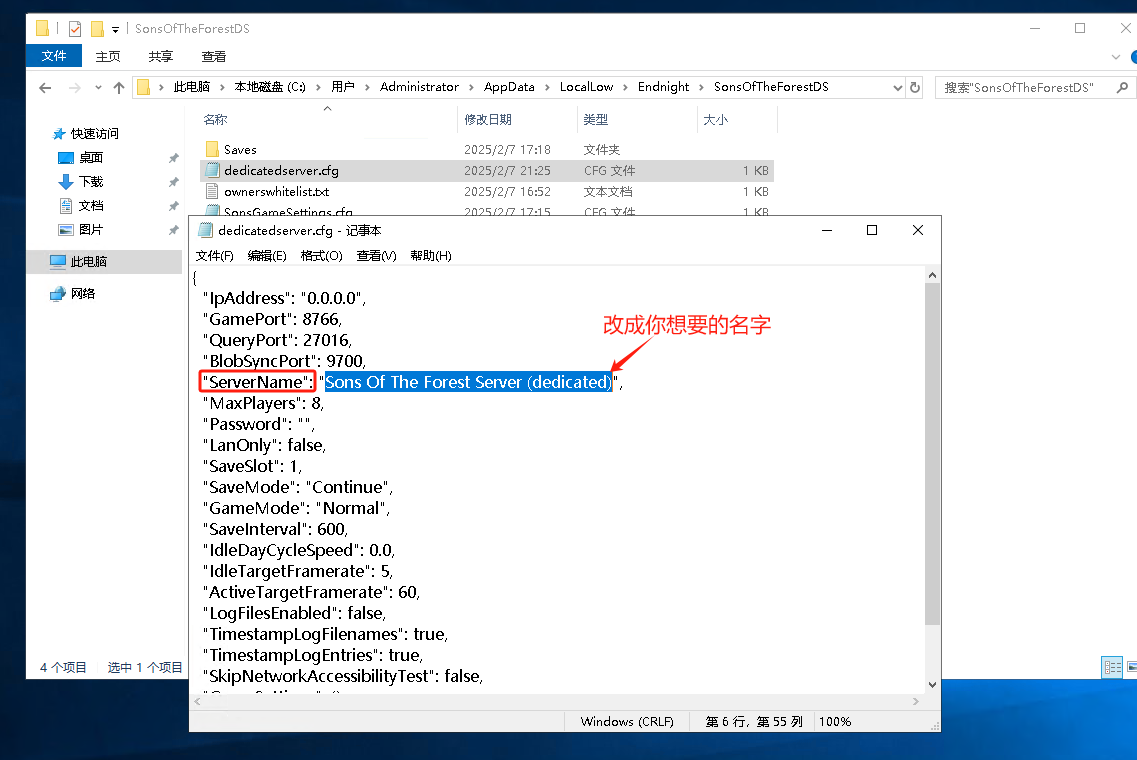The width and height of the screenshot is (1137, 760).
Task: Select the ownerswhitelist.txt file name
Action: tap(276, 191)
